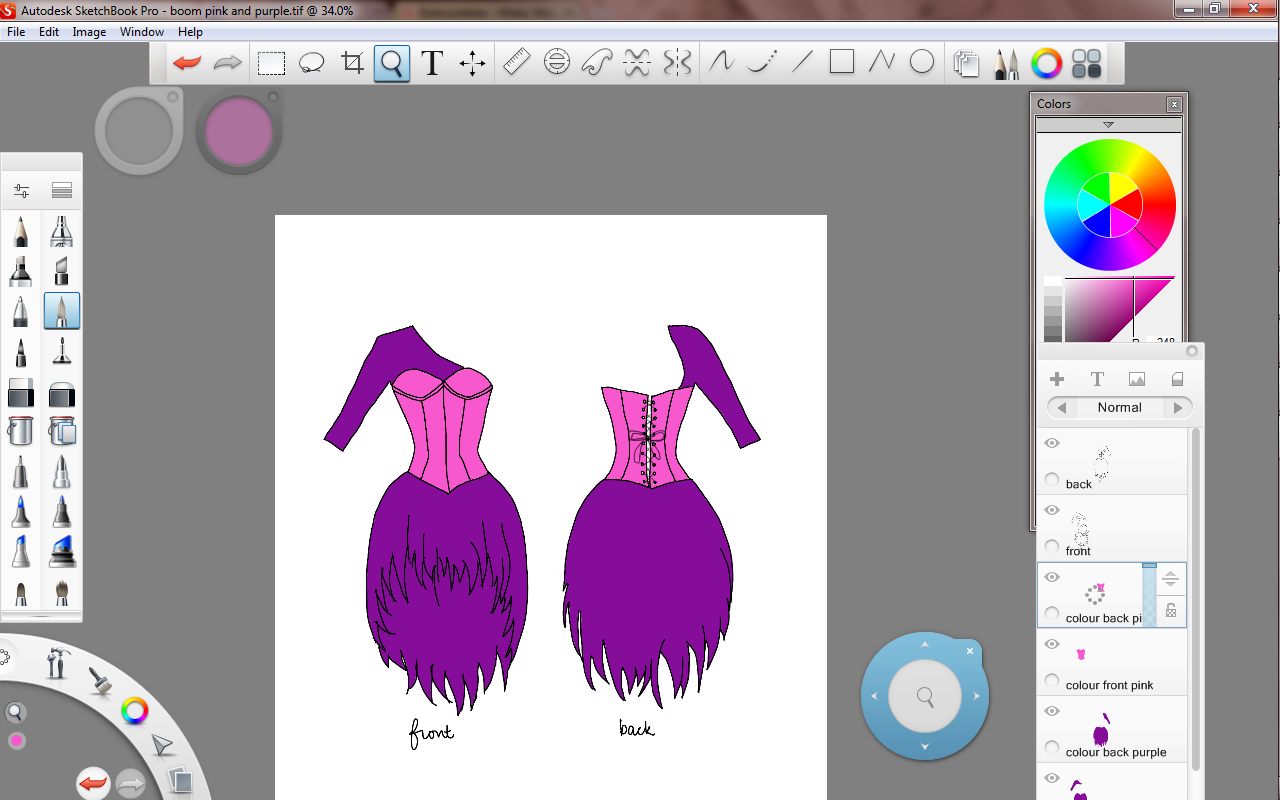The image size is (1280, 800).
Task: Click the pink current color puck
Action: [x=239, y=131]
